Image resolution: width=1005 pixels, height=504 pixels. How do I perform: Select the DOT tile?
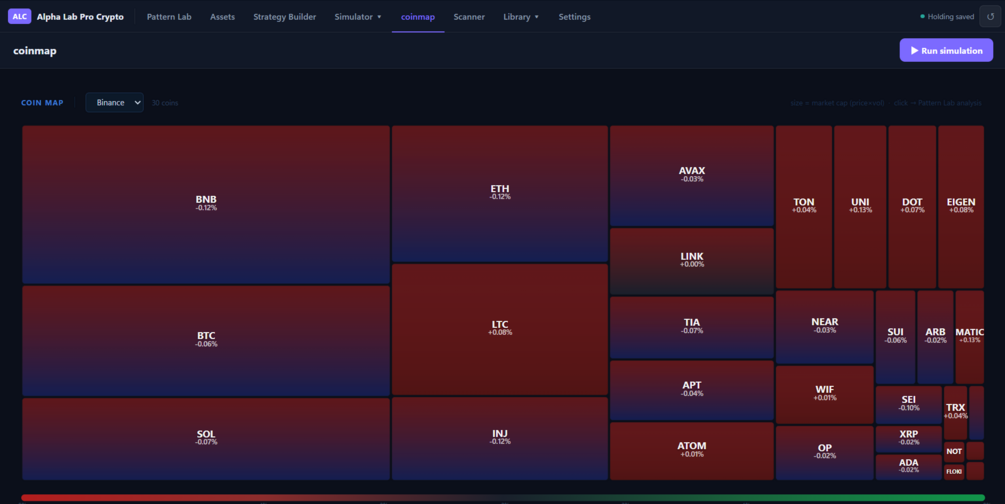tap(912, 206)
